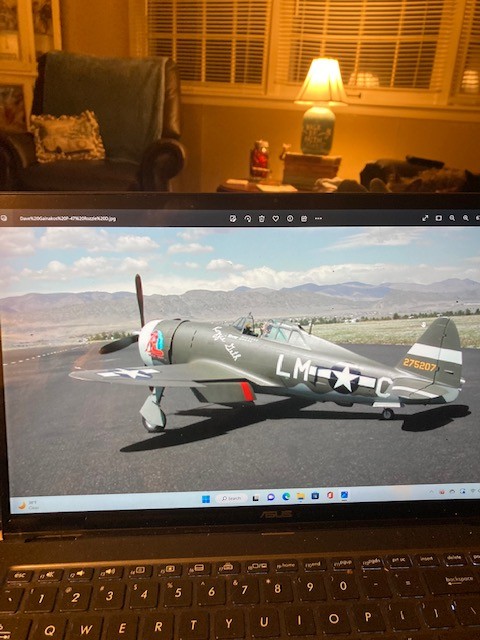This screenshot has width=480, height=640.
Task: Click the taskbar Search box
Action: [231, 498]
